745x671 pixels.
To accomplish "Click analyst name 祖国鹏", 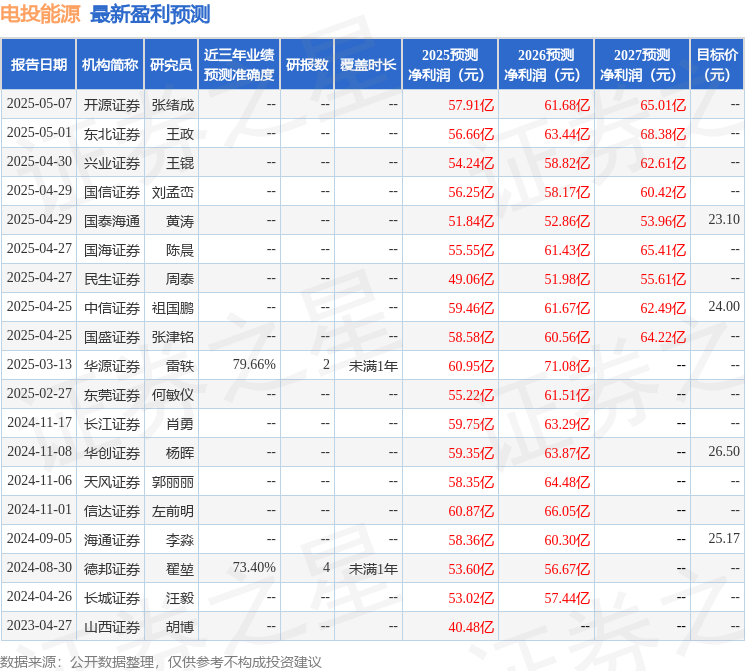I will coord(173,308).
